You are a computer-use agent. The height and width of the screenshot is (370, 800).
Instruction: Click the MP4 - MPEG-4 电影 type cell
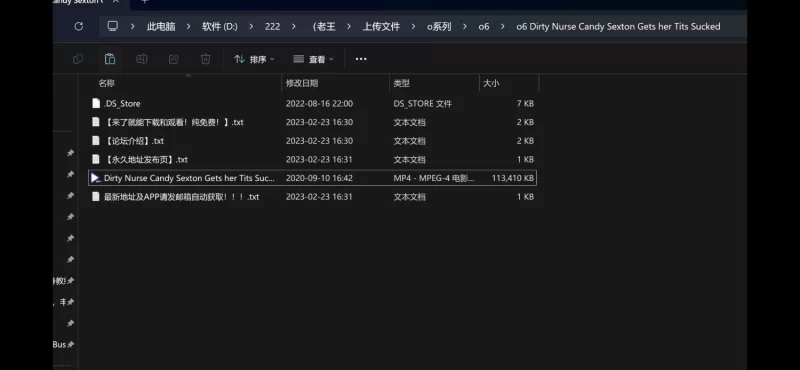[x=434, y=178]
